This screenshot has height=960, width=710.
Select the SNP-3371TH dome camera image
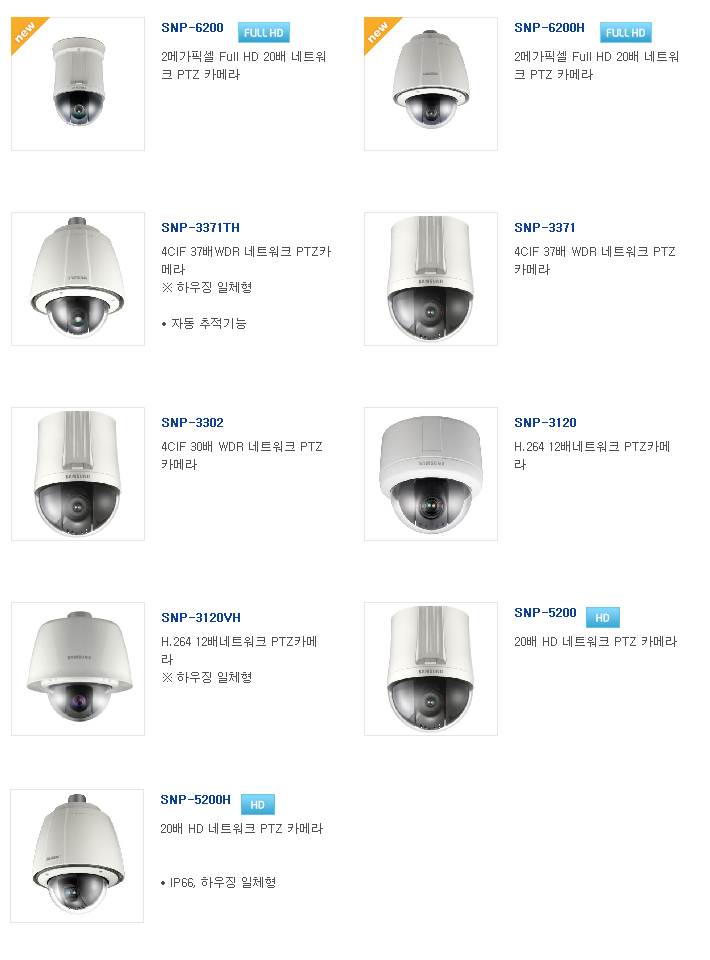[78, 279]
